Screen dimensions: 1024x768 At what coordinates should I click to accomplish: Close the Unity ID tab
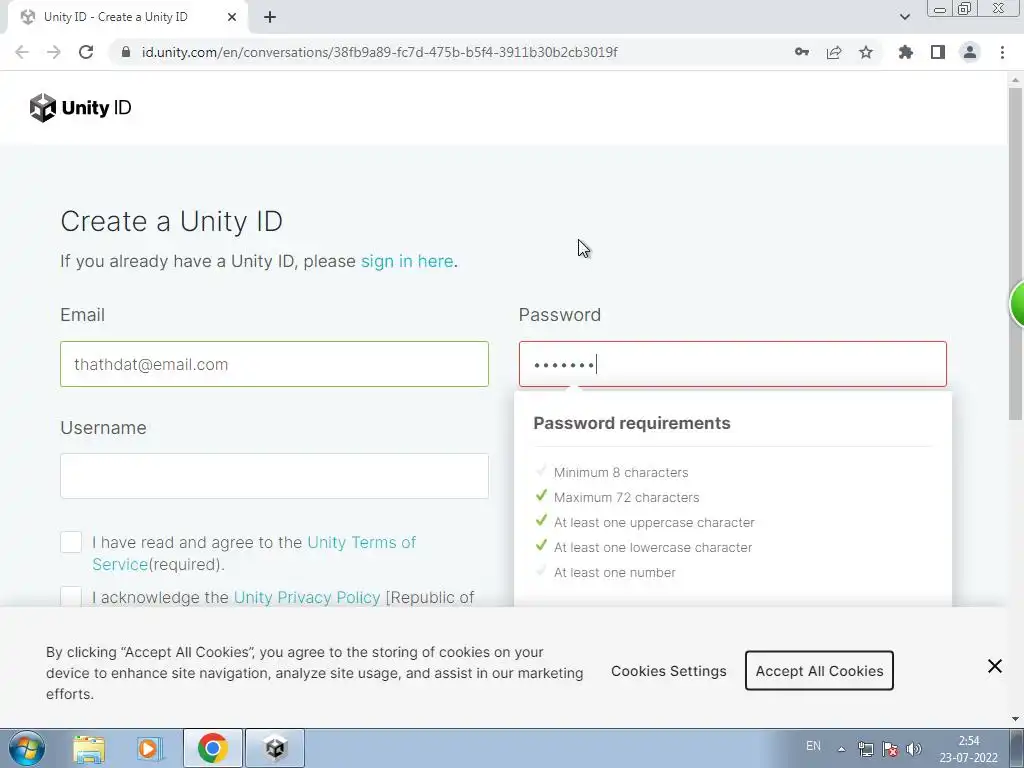point(232,17)
